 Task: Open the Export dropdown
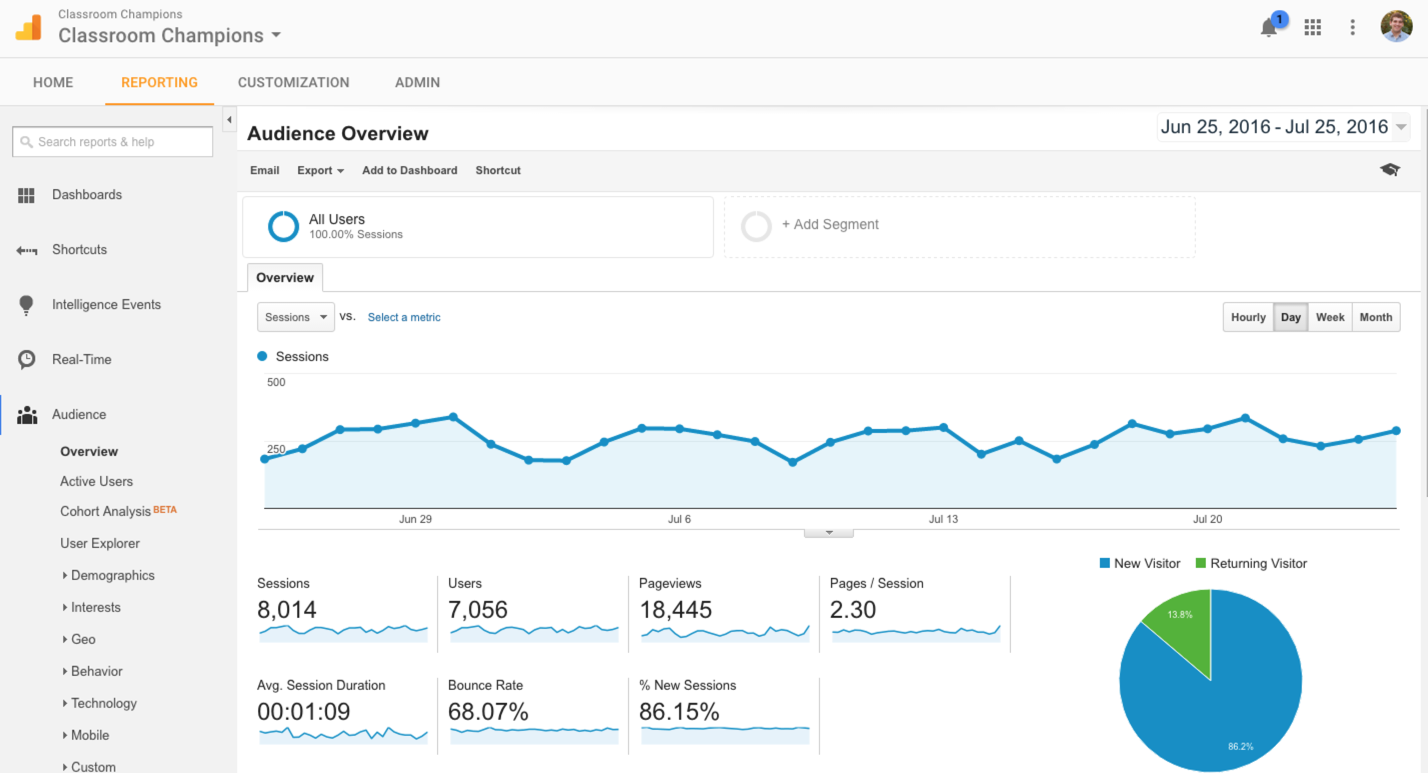[320, 170]
